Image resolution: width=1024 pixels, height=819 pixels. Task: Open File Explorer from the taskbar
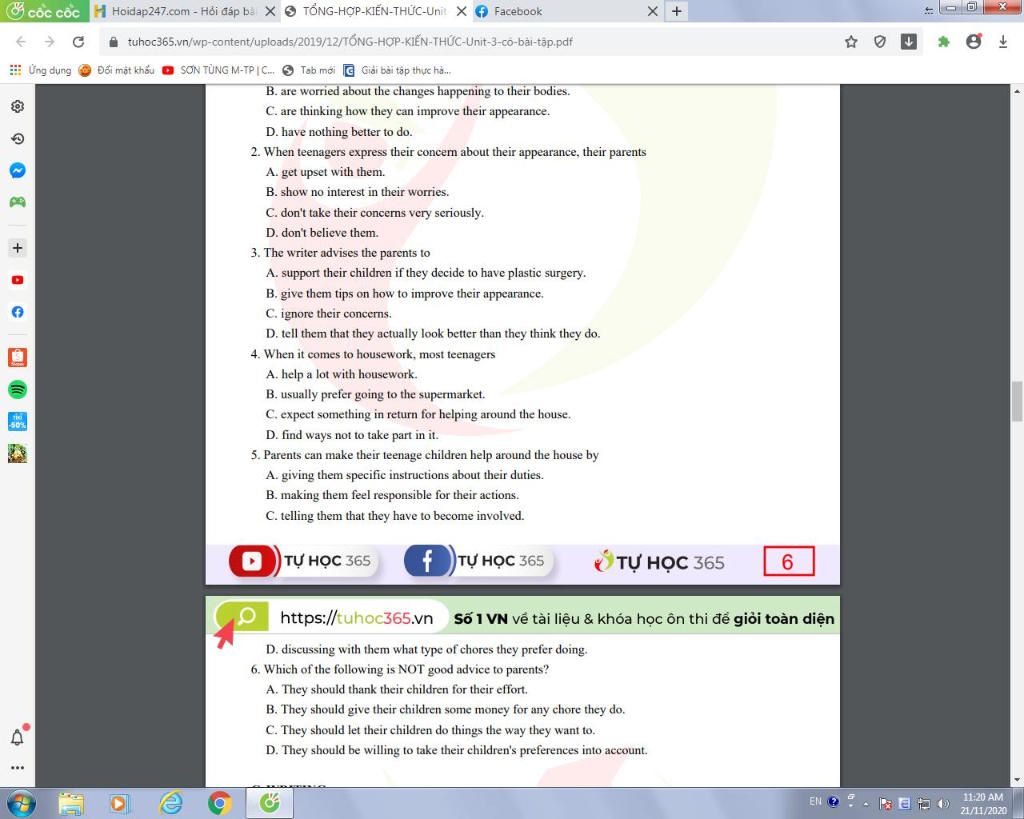pyautogui.click(x=71, y=803)
